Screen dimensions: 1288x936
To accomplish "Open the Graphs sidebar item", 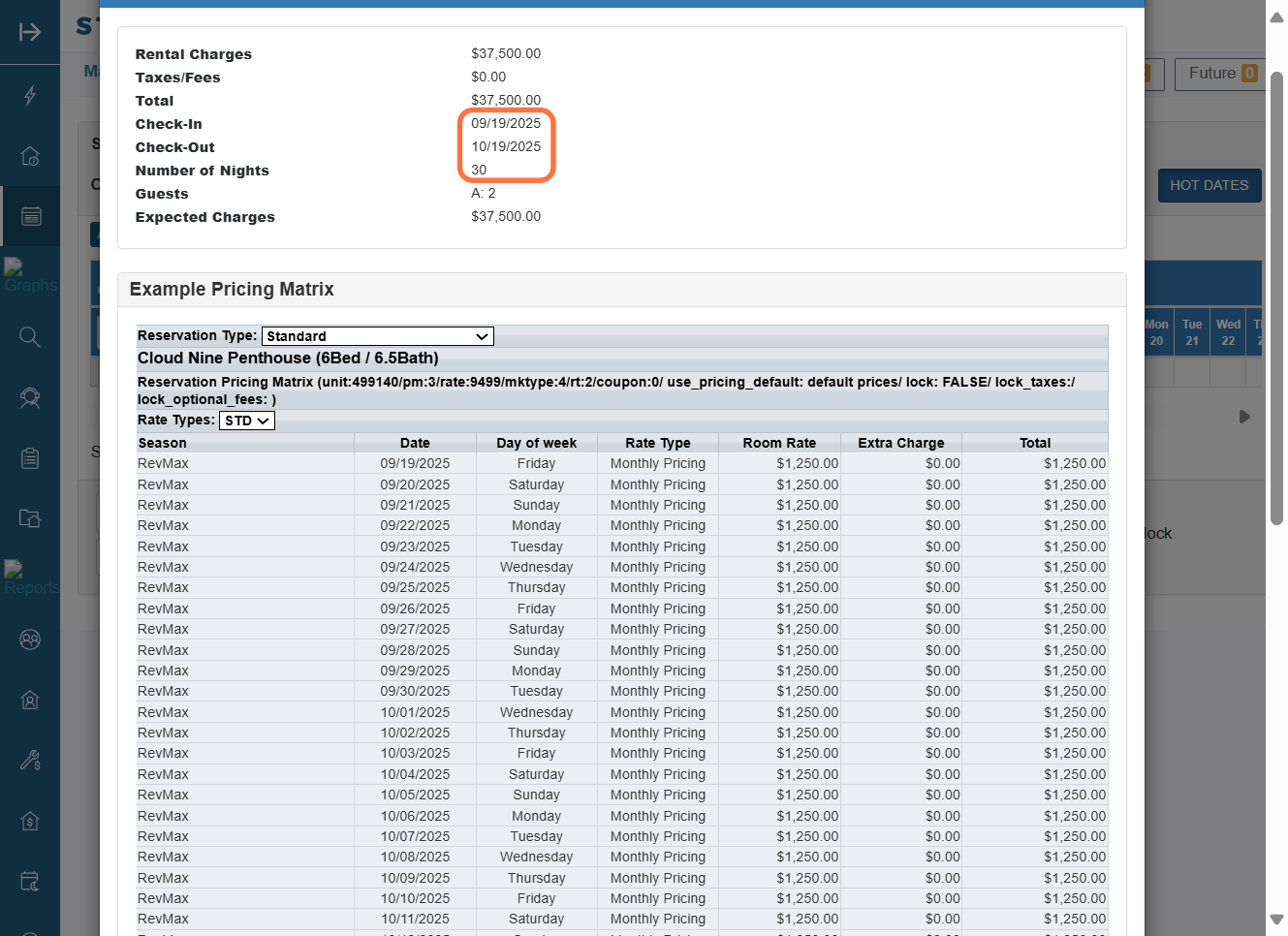I will (30, 276).
